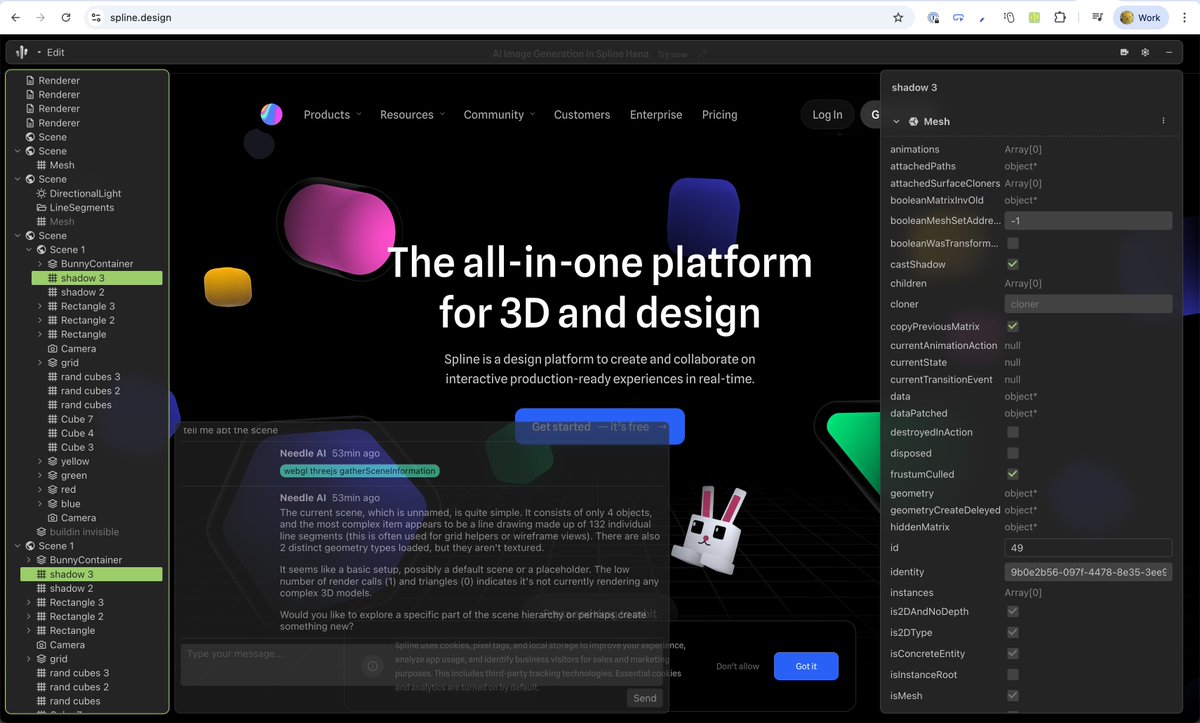Disable the frustumCulled checkbox
Screen dimensions: 1200x723
[x=1012, y=473]
